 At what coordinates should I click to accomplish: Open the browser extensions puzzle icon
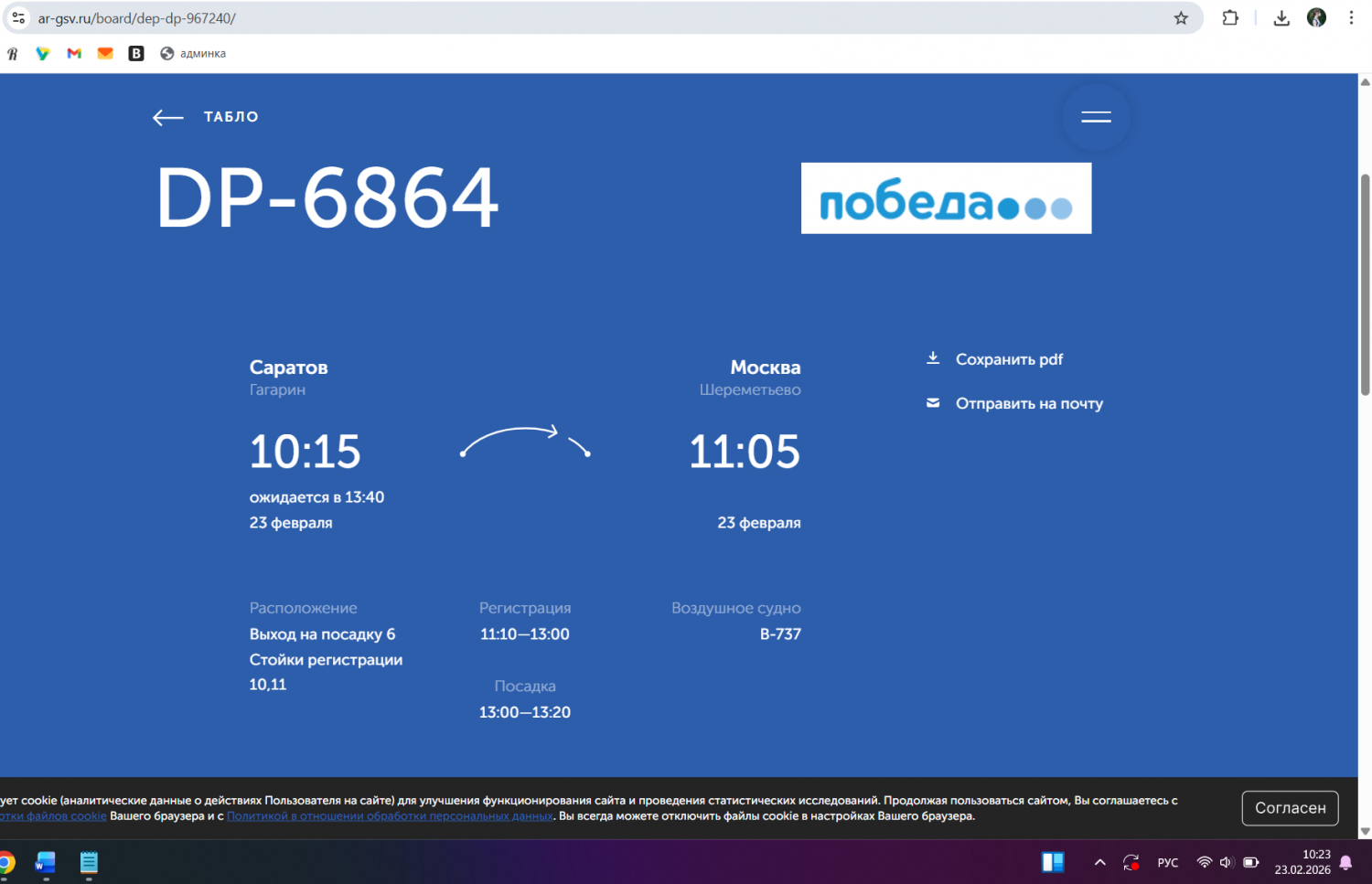(x=1230, y=18)
